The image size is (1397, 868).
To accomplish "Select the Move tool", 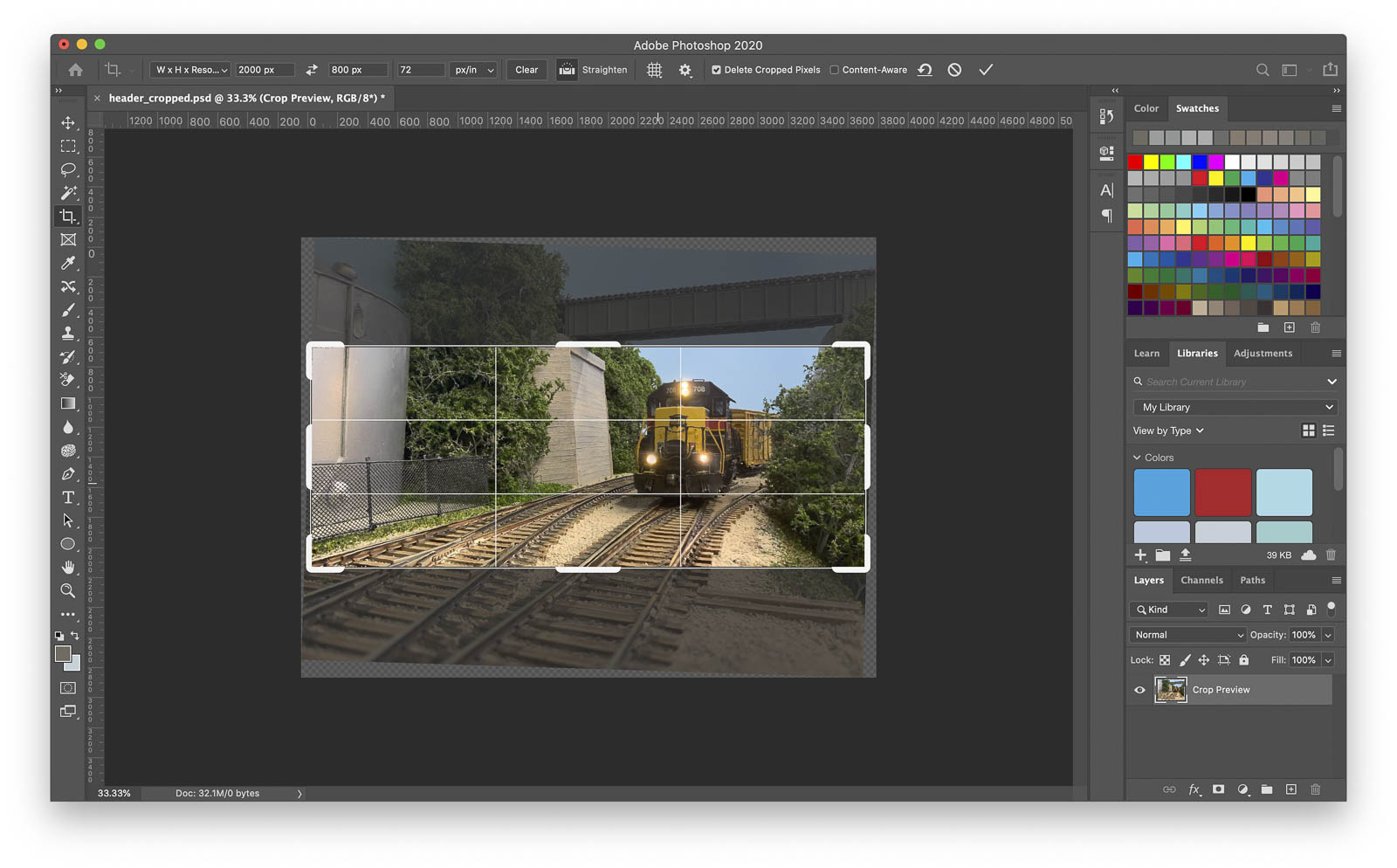I will pos(68,123).
